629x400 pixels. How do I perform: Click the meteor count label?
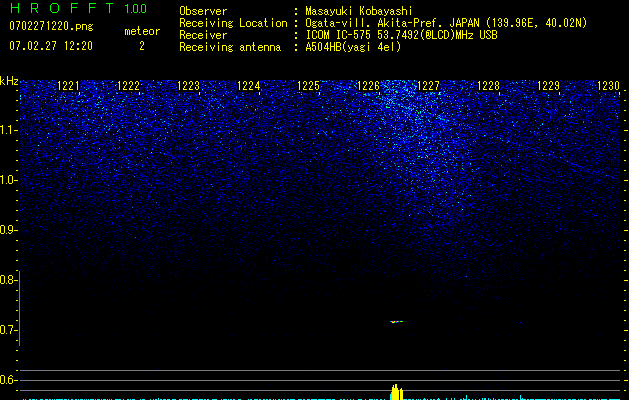pos(142,31)
